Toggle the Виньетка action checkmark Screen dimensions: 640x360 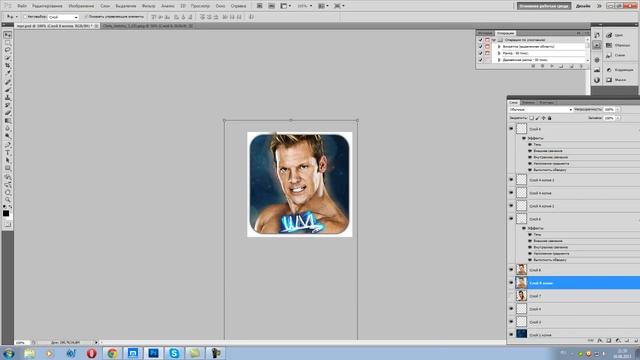[x=480, y=47]
